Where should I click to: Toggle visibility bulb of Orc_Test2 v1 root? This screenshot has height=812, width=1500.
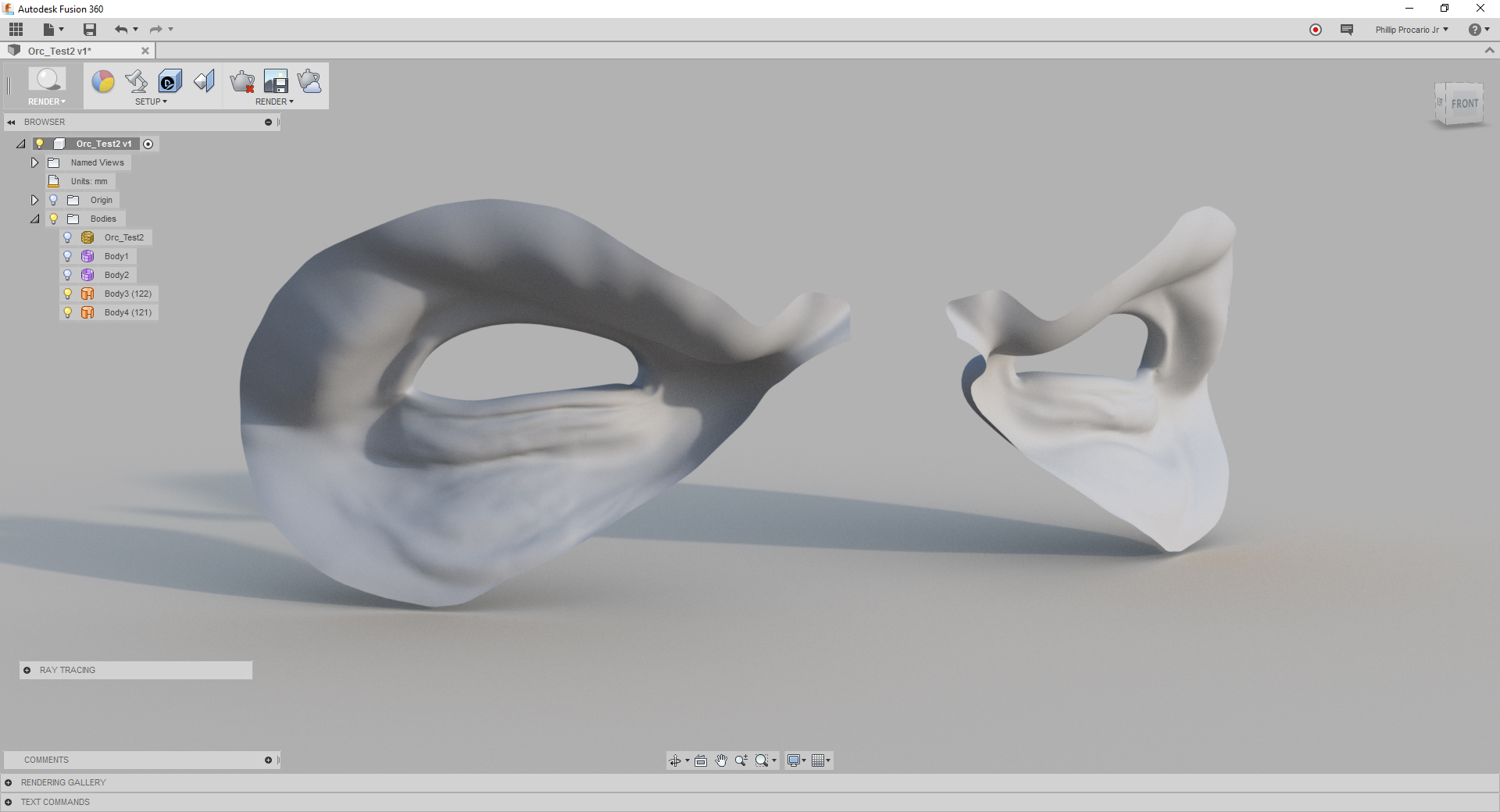(x=40, y=144)
